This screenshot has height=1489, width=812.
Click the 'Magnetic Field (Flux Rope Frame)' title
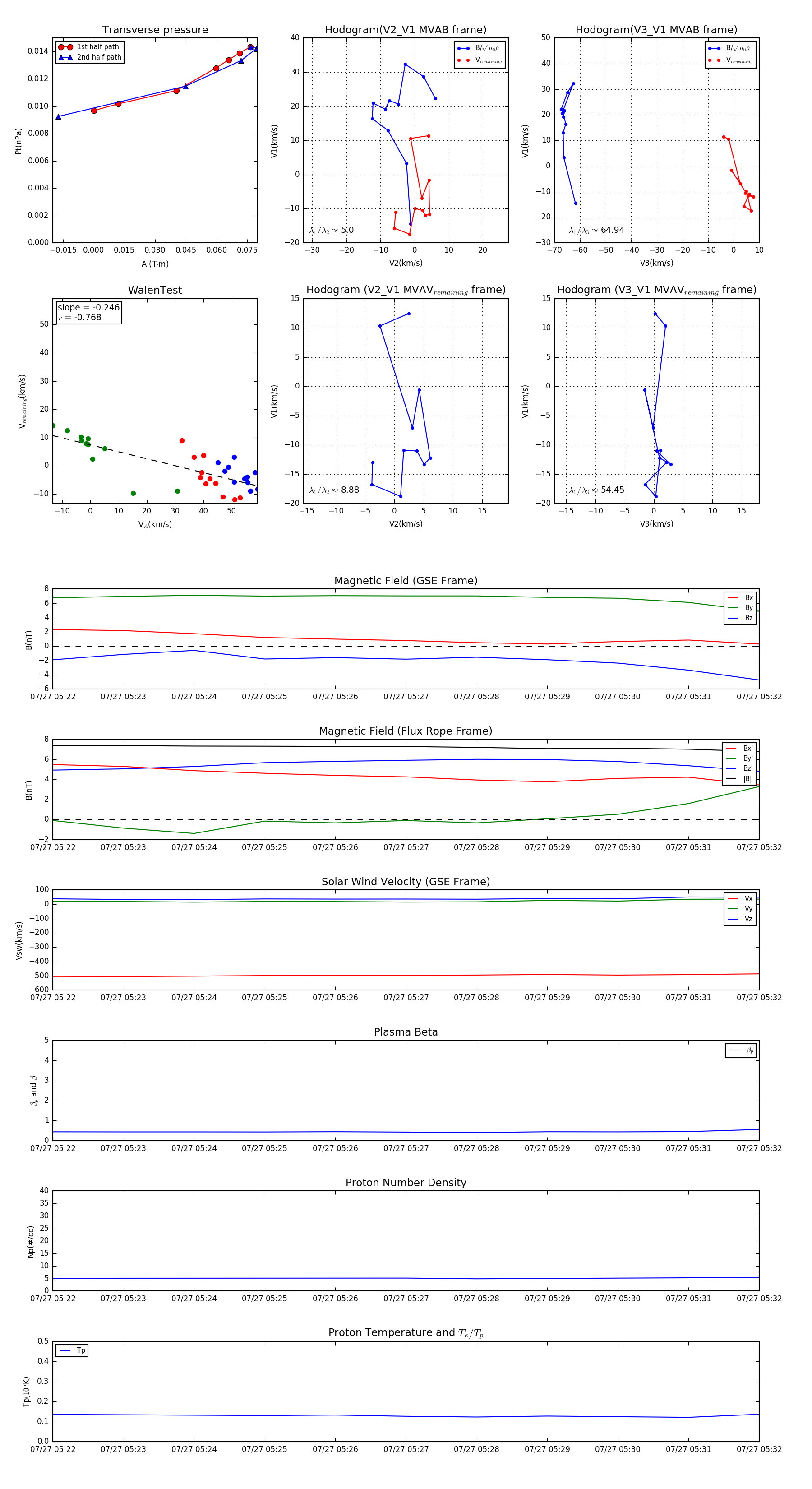(406, 731)
